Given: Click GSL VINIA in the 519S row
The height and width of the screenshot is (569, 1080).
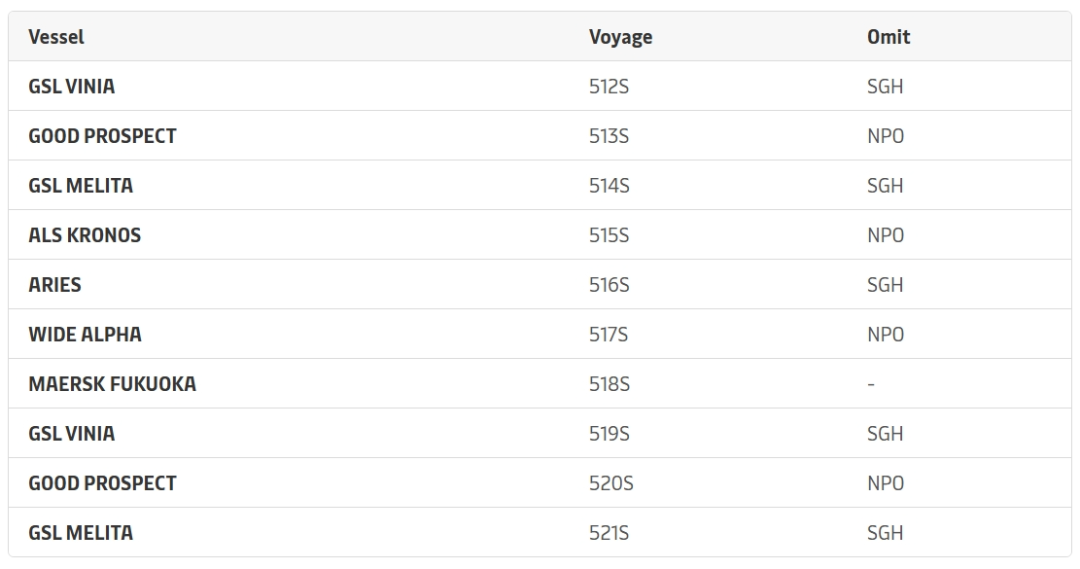Looking at the screenshot, I should [x=72, y=434].
